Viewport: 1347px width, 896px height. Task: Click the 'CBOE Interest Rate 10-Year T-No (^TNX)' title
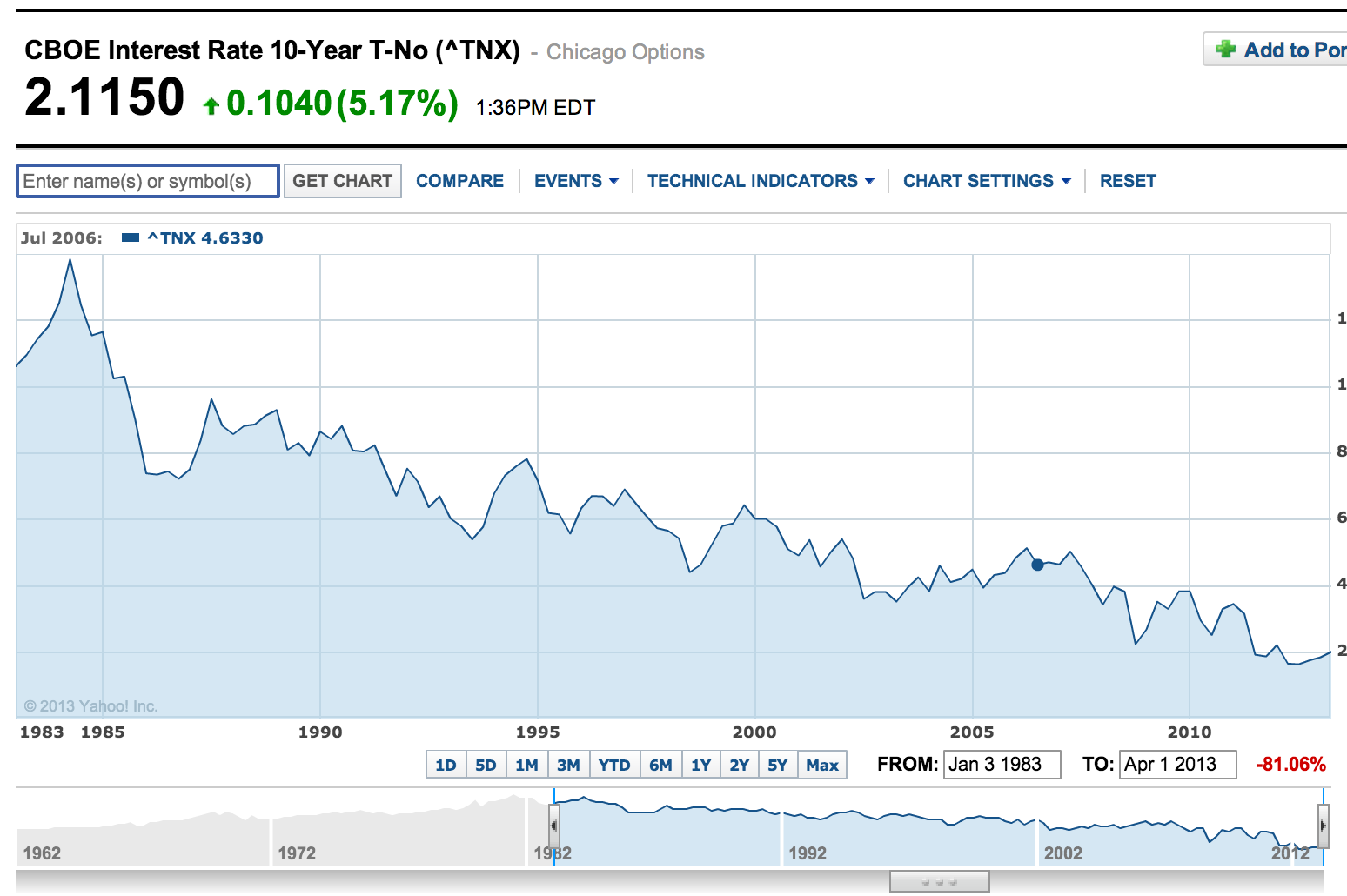pos(272,50)
